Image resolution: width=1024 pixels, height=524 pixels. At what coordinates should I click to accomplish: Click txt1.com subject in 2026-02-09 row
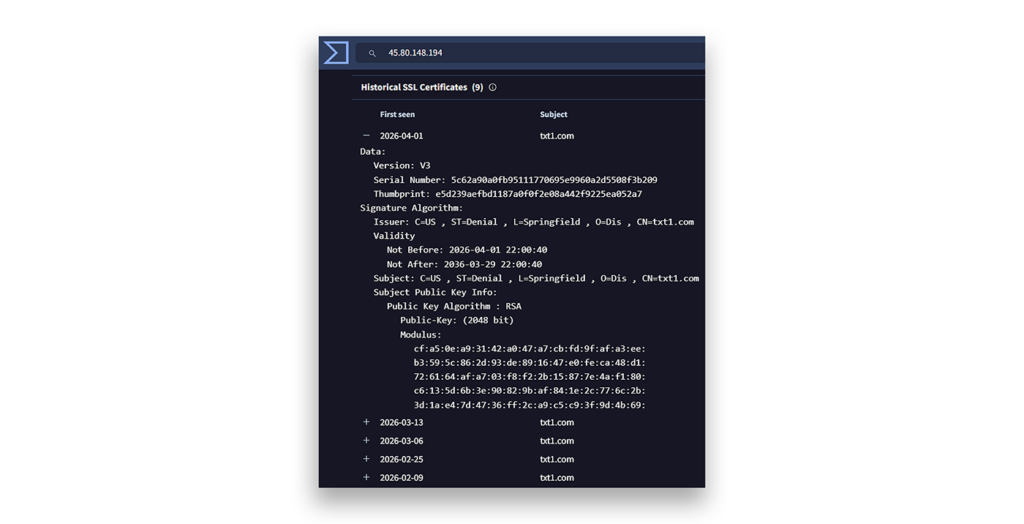(557, 478)
